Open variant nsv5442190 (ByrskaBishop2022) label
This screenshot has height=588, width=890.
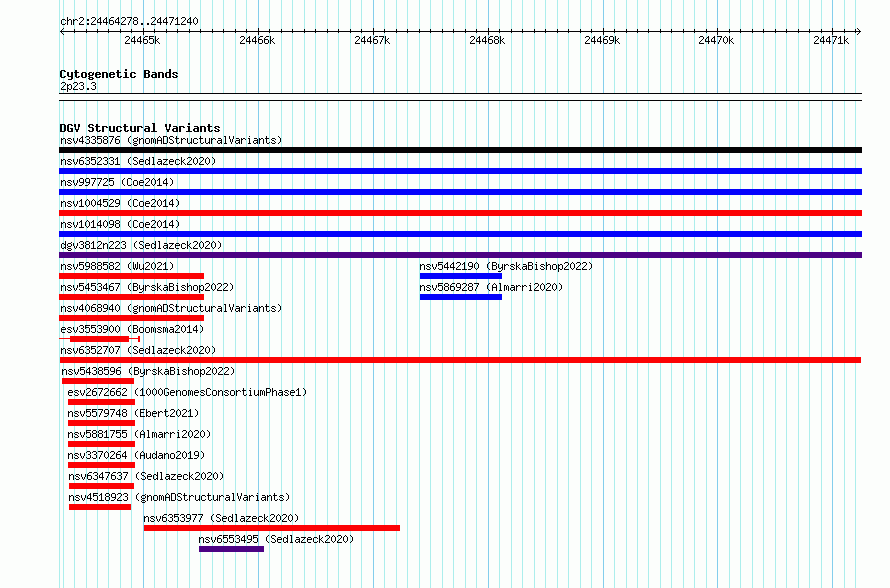coord(506,266)
